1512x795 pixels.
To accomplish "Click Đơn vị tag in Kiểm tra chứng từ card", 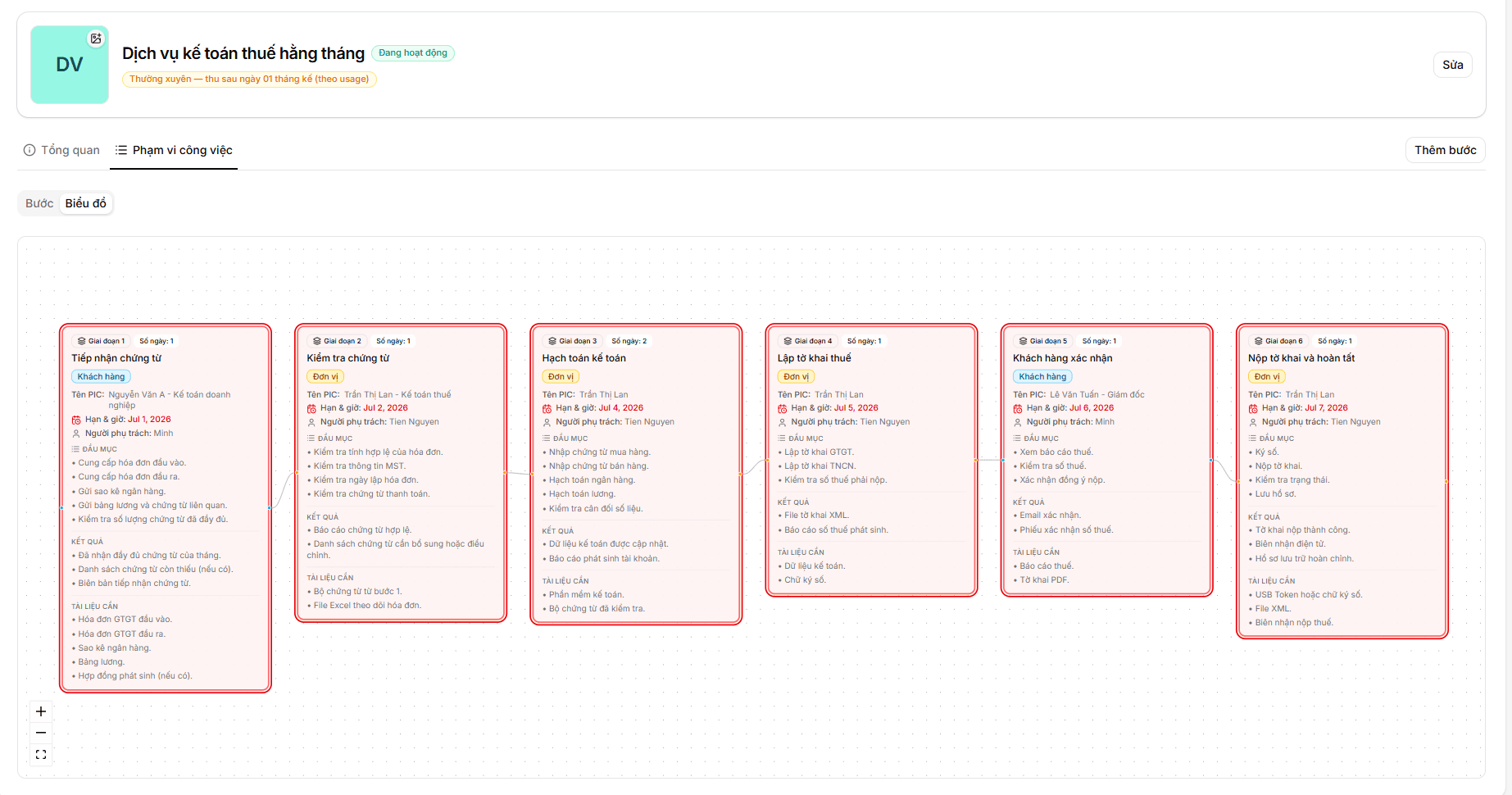I will (325, 377).
